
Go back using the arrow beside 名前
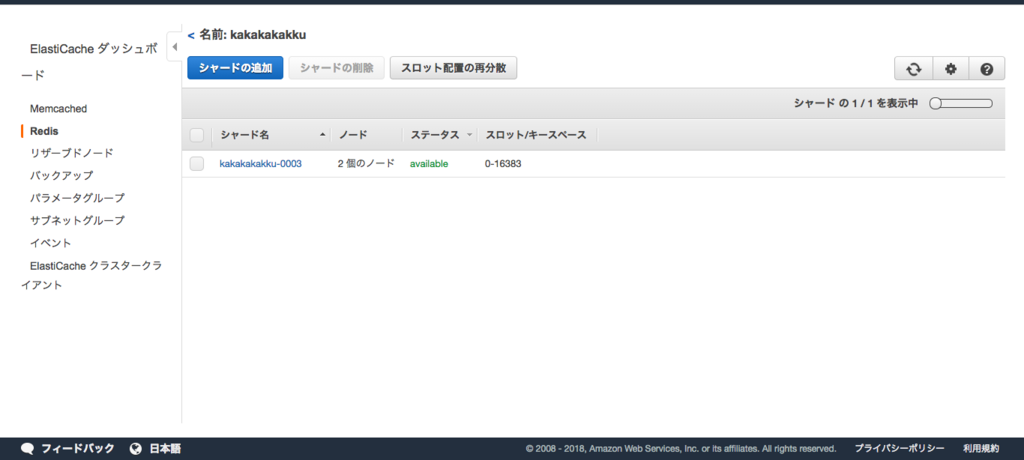[191, 35]
